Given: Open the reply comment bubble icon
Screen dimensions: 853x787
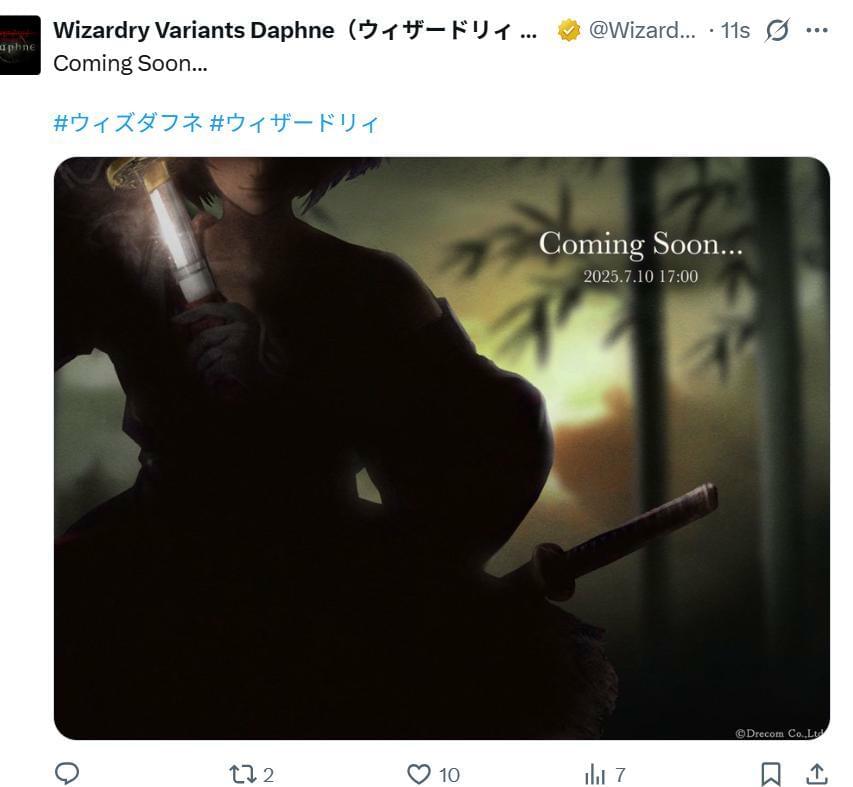Looking at the screenshot, I should tap(67, 773).
